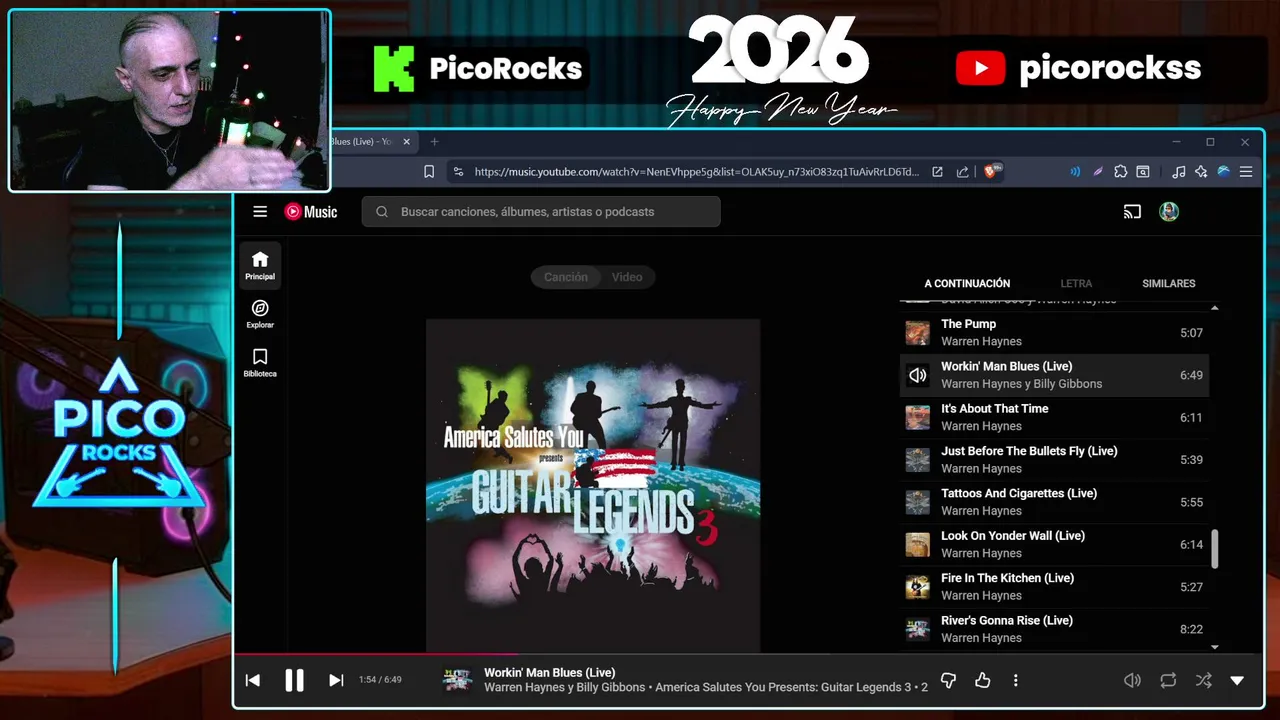Open the Leo AI sparkle icon
This screenshot has width=1280, height=720.
(x=1201, y=172)
